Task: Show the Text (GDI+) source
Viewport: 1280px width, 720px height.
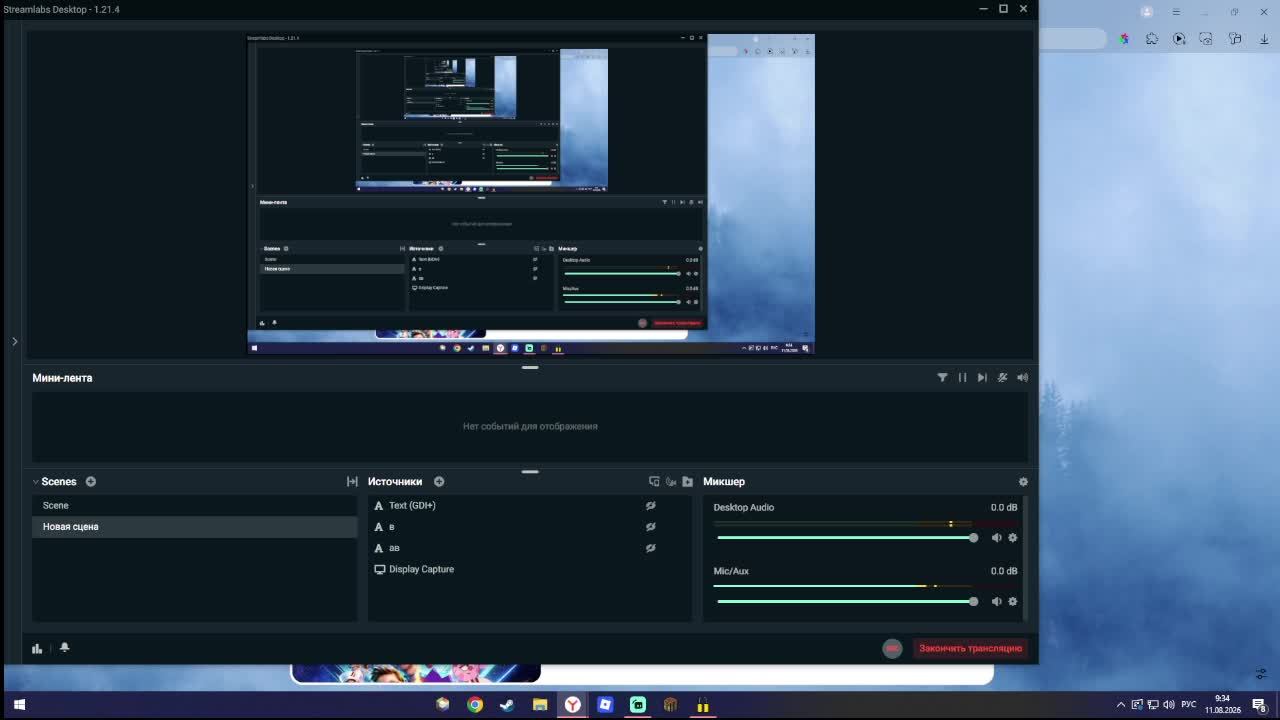Action: [650, 506]
